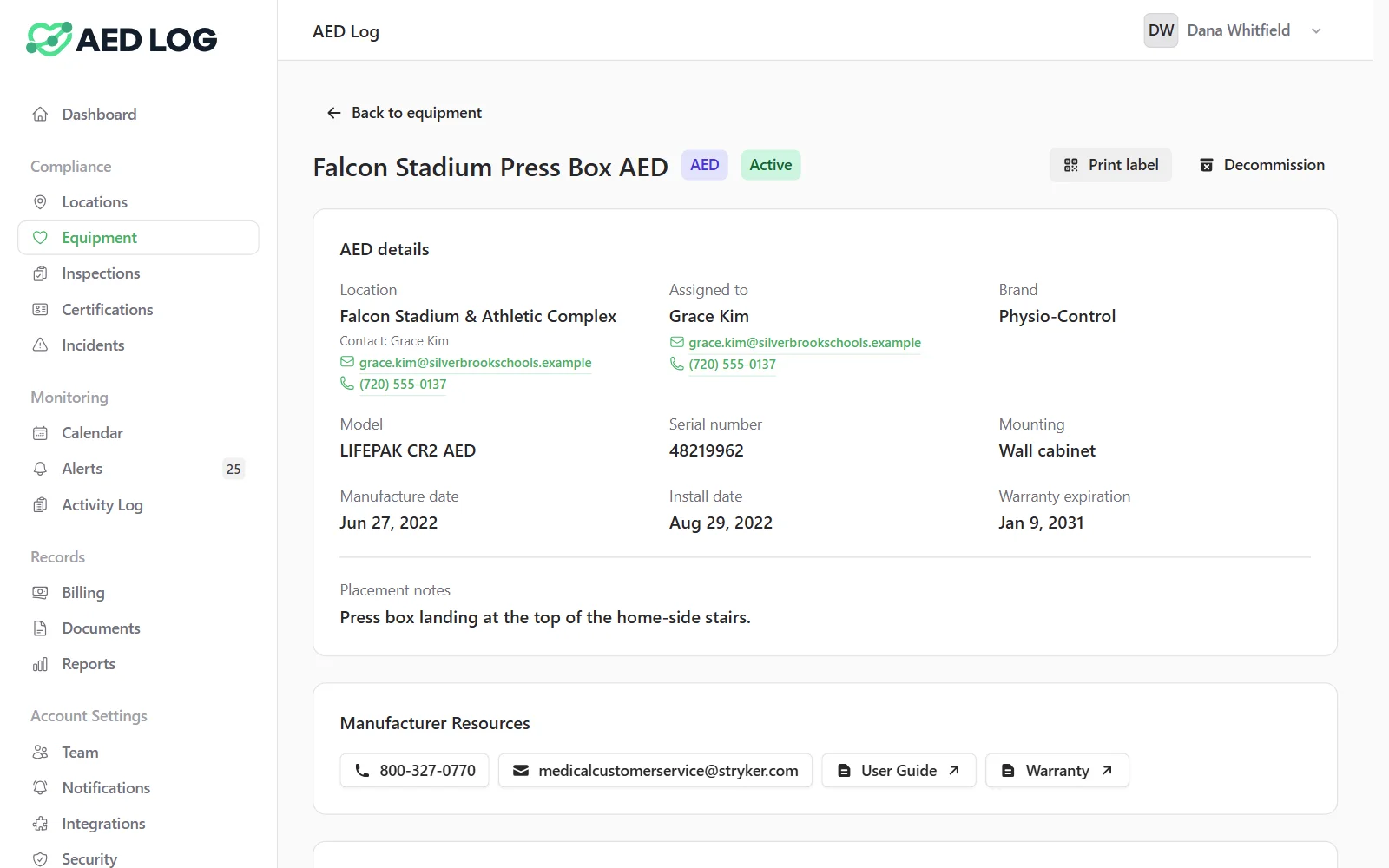The height and width of the screenshot is (868, 1389).
Task: Click the Integrations puzzle icon
Action: [40, 824]
